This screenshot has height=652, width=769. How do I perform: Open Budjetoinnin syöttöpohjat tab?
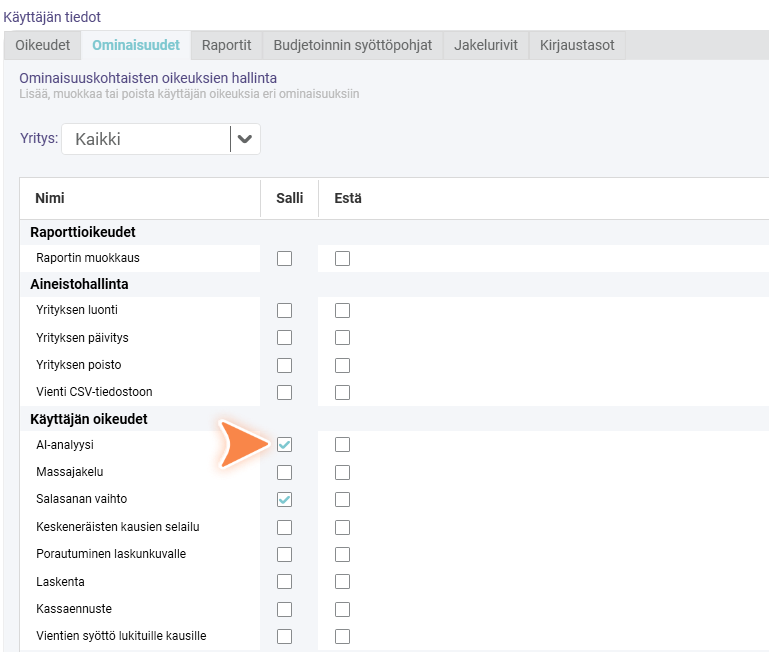(x=353, y=45)
